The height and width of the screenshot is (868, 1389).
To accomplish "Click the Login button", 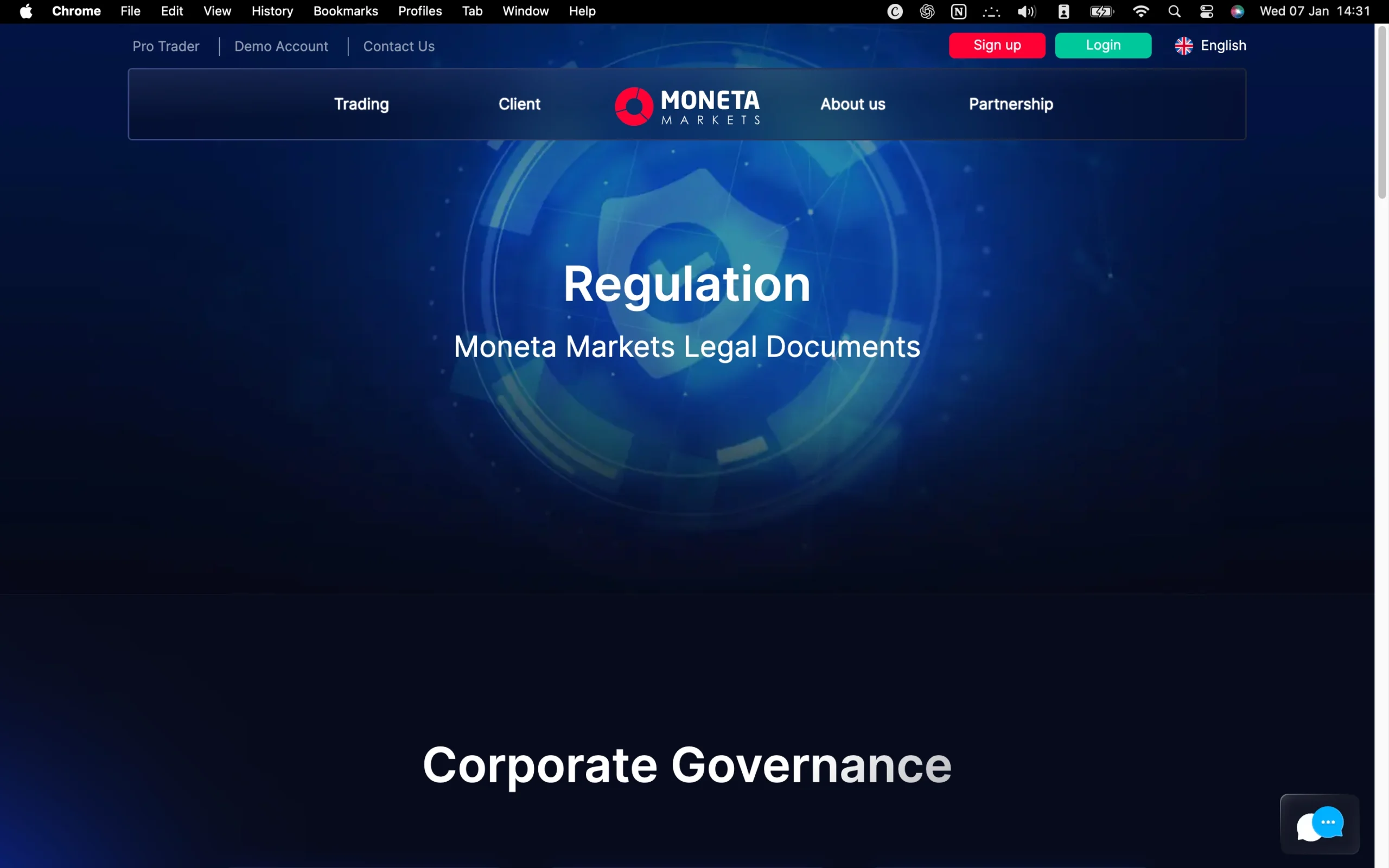I will click(1103, 46).
